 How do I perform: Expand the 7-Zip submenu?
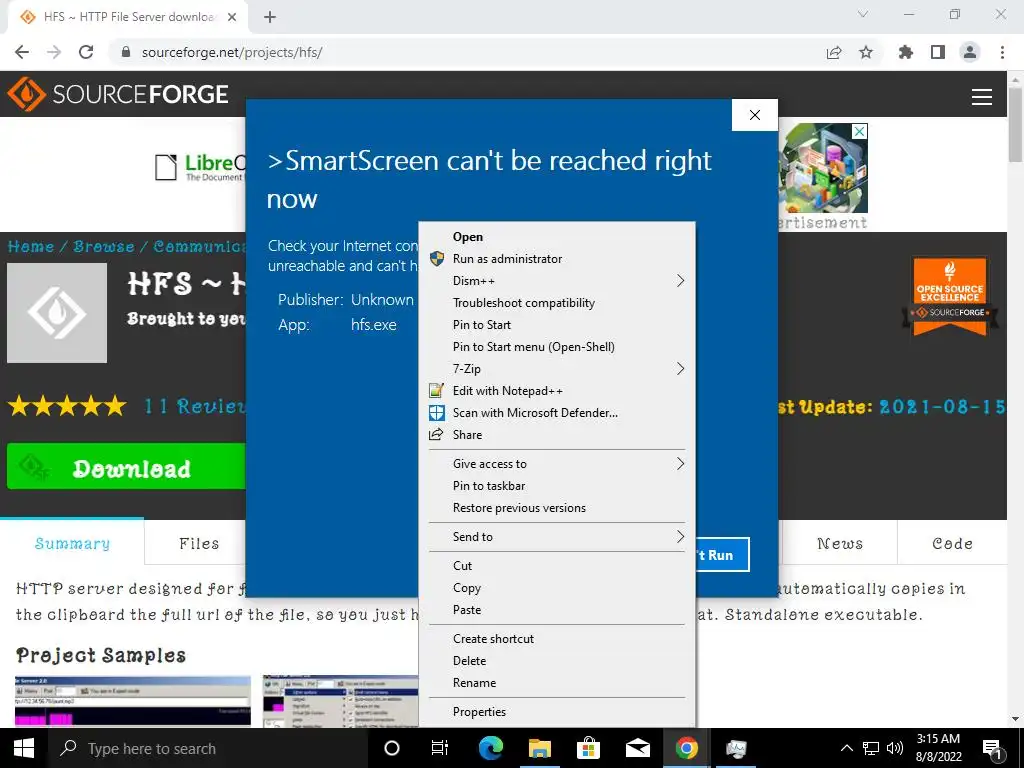pyautogui.click(x=557, y=369)
